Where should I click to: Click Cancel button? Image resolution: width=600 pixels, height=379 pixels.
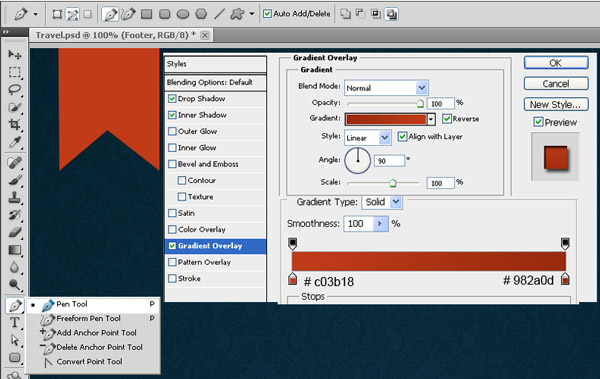[x=556, y=83]
